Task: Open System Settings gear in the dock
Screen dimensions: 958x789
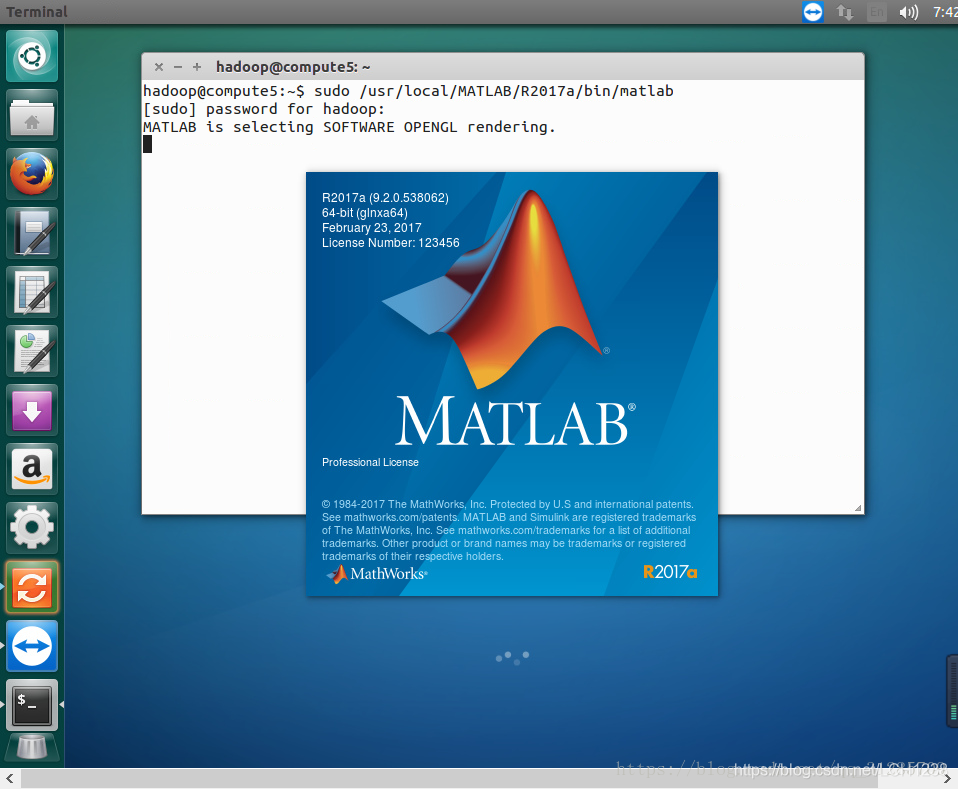Action: 32,528
